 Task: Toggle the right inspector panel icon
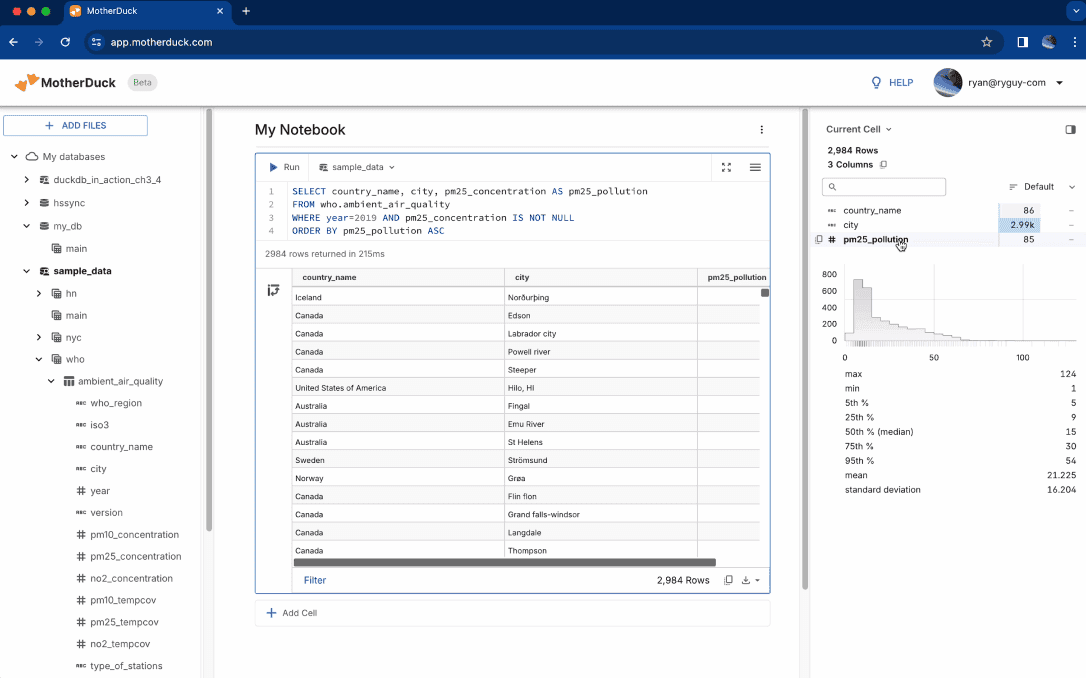[x=1070, y=129]
